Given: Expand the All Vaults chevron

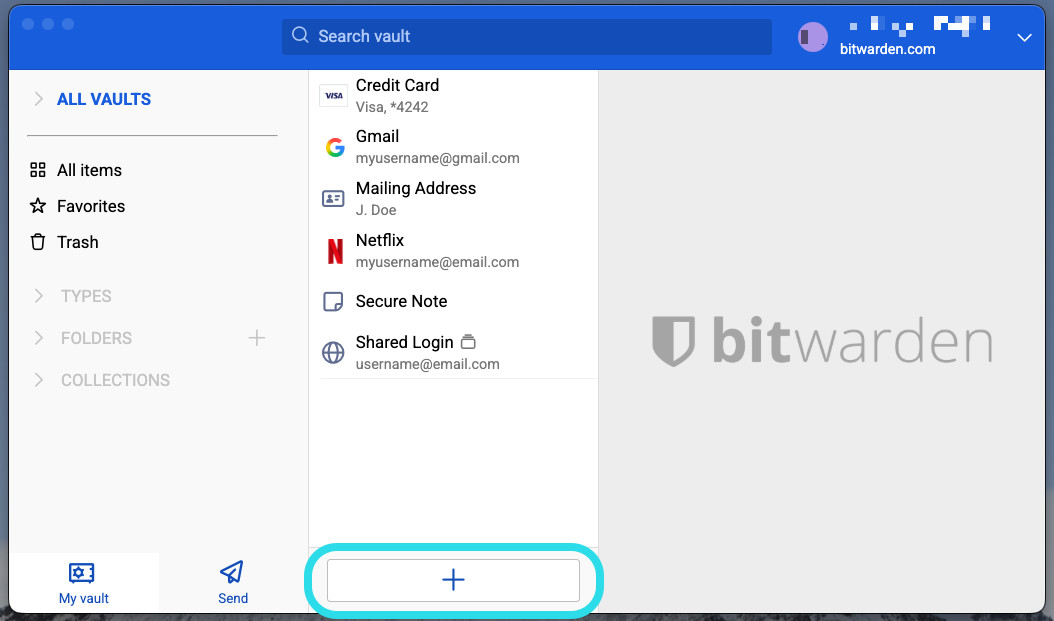Looking at the screenshot, I should [x=39, y=99].
